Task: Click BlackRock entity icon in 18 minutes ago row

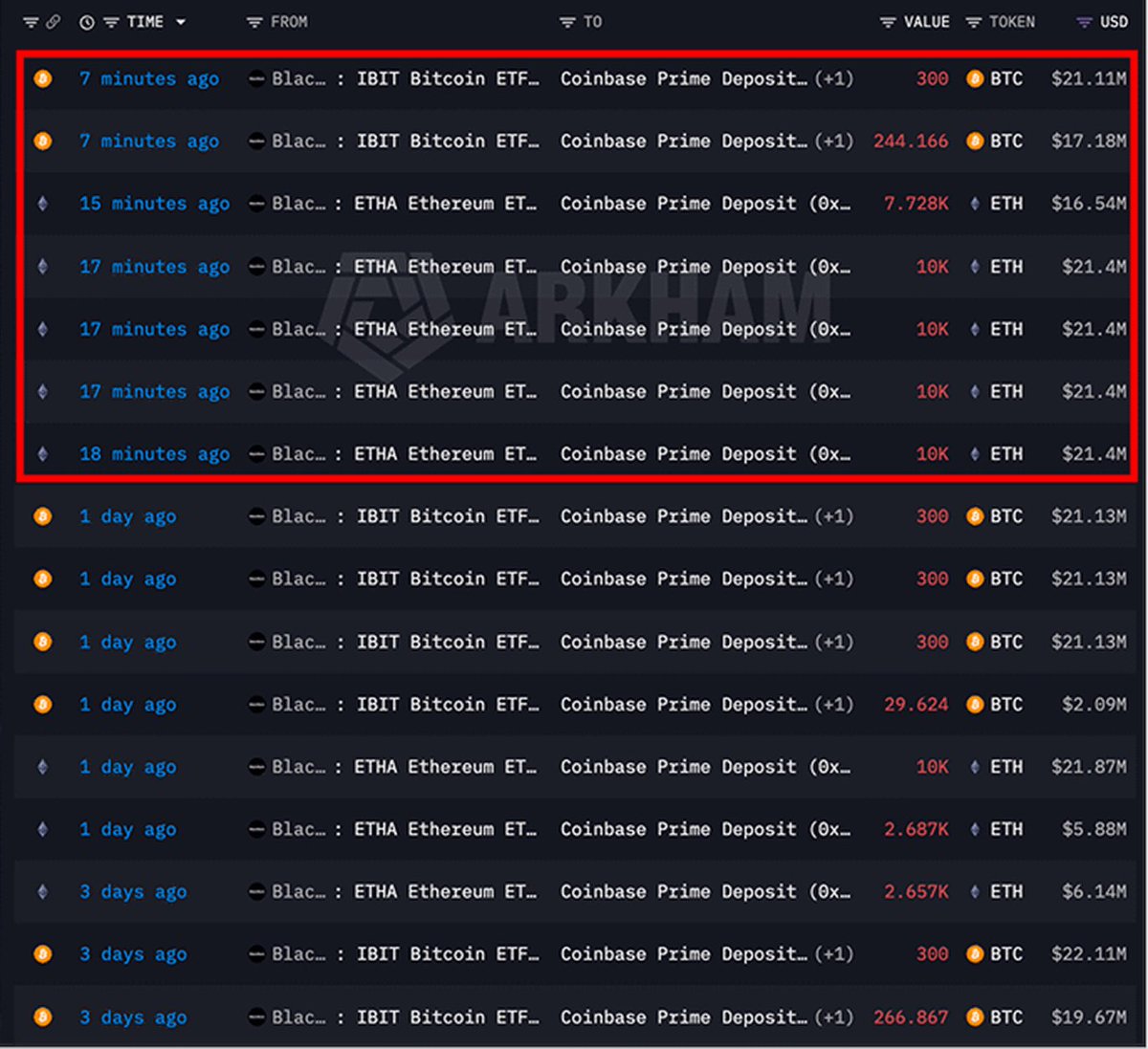Action: coord(257,453)
